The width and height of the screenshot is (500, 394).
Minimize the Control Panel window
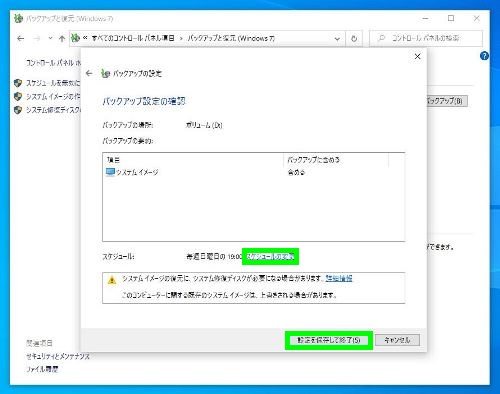point(425,18)
